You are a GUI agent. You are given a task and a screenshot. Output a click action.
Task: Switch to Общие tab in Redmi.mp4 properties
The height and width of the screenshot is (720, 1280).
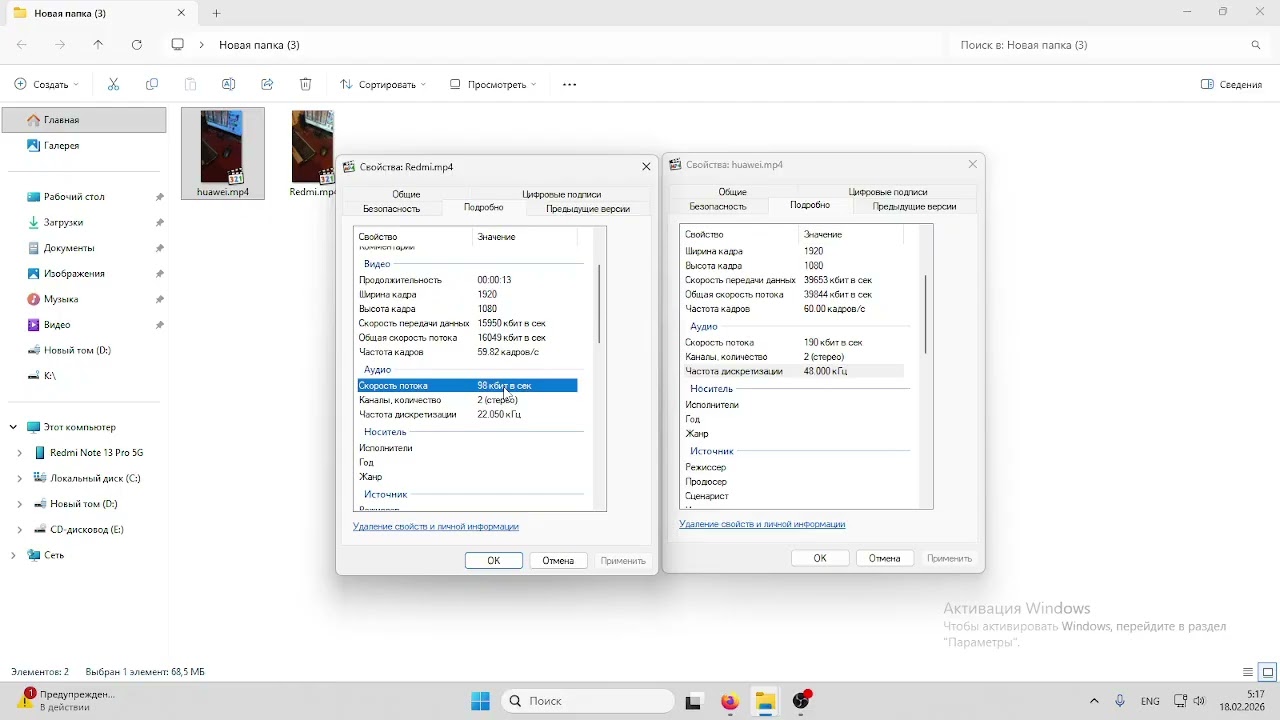(406, 194)
